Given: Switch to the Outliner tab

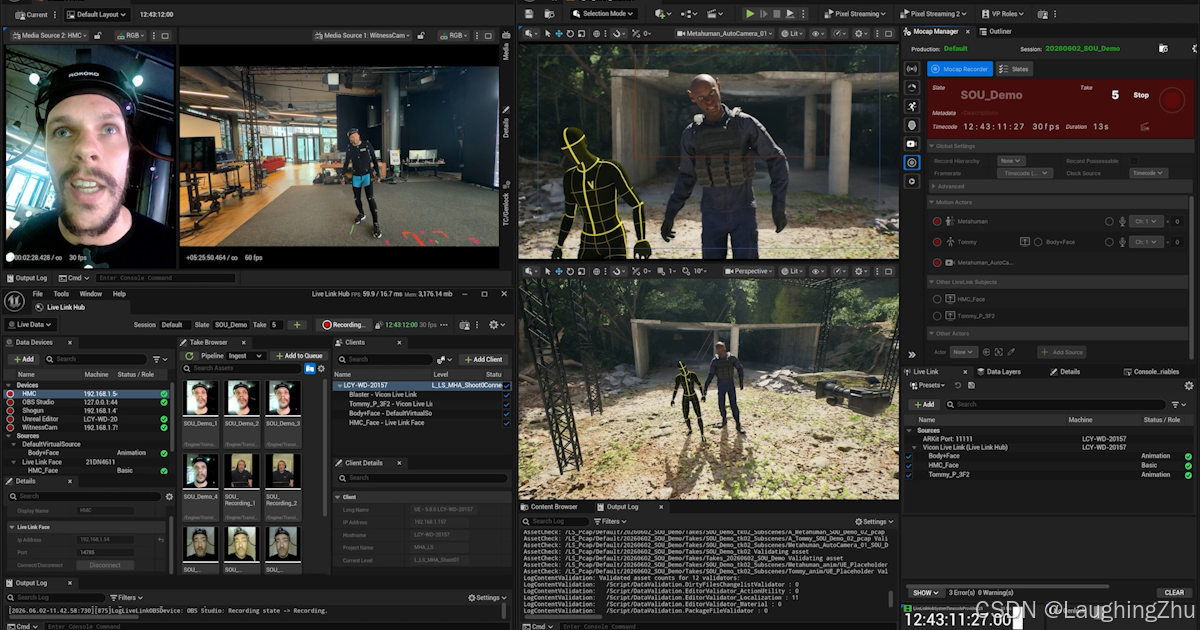Looking at the screenshot, I should click(995, 32).
